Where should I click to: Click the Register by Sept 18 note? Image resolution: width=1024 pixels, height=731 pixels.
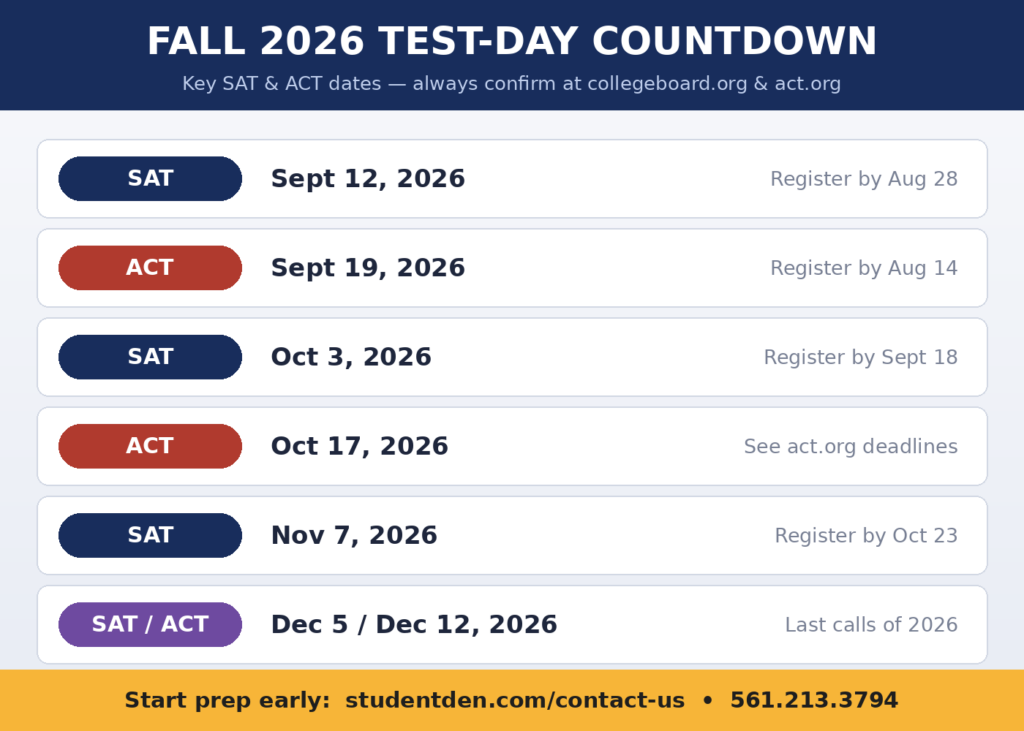tap(861, 357)
